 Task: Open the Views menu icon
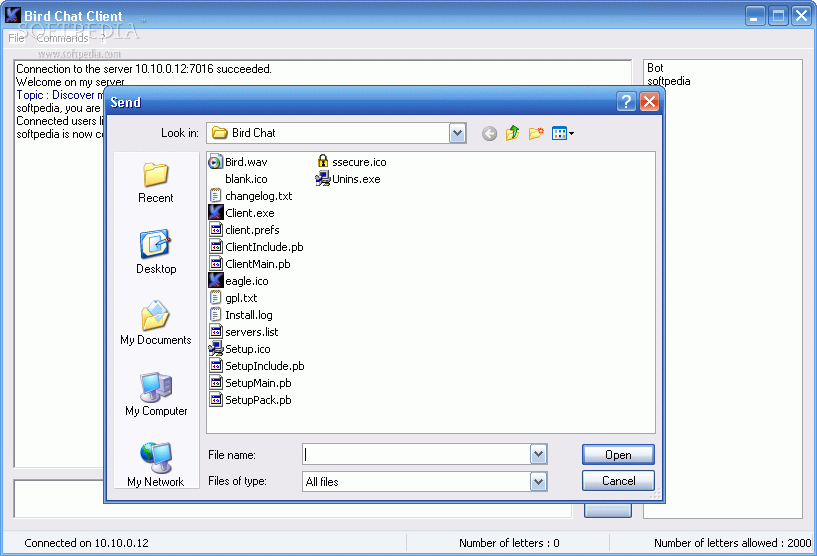point(559,133)
